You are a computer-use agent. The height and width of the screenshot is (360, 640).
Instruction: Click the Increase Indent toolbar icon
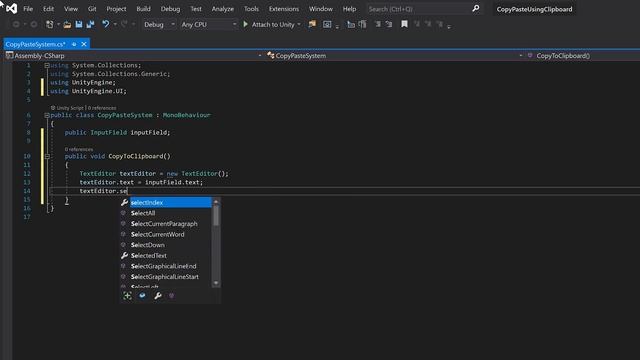[389, 24]
